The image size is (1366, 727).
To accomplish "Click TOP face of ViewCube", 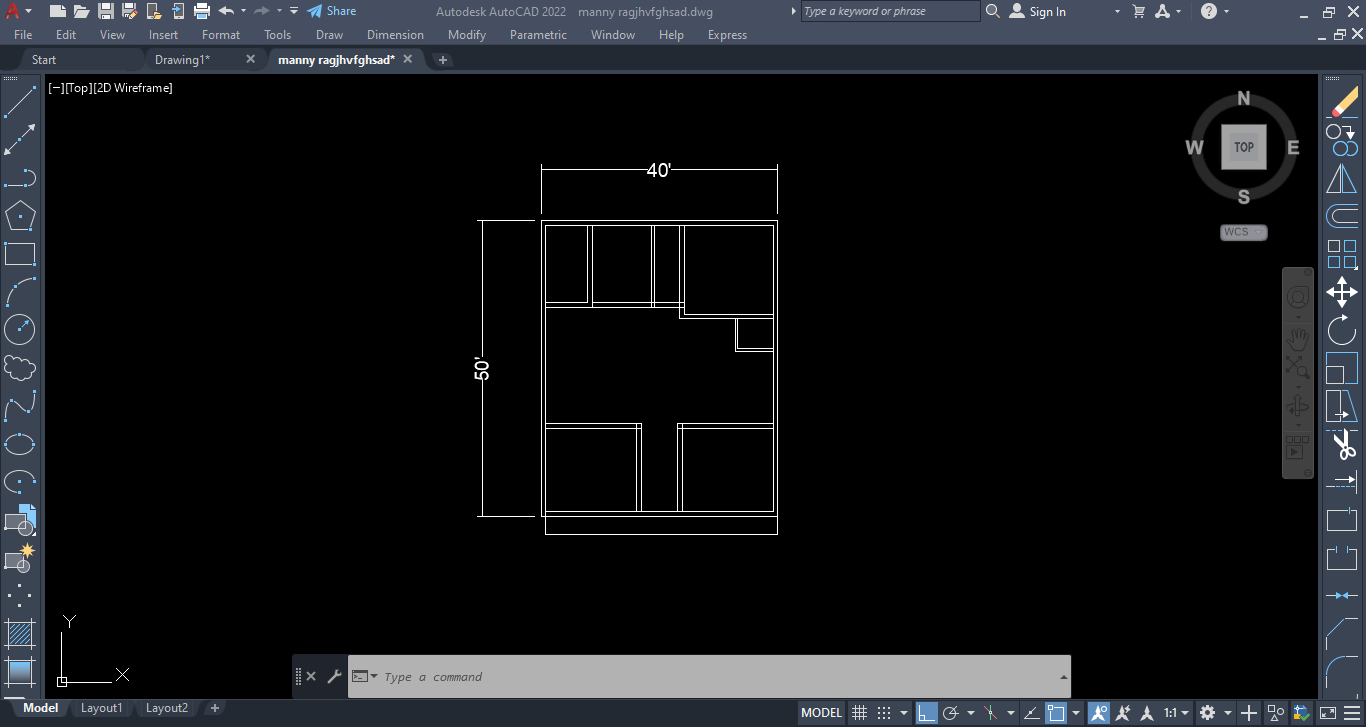I will (x=1244, y=147).
